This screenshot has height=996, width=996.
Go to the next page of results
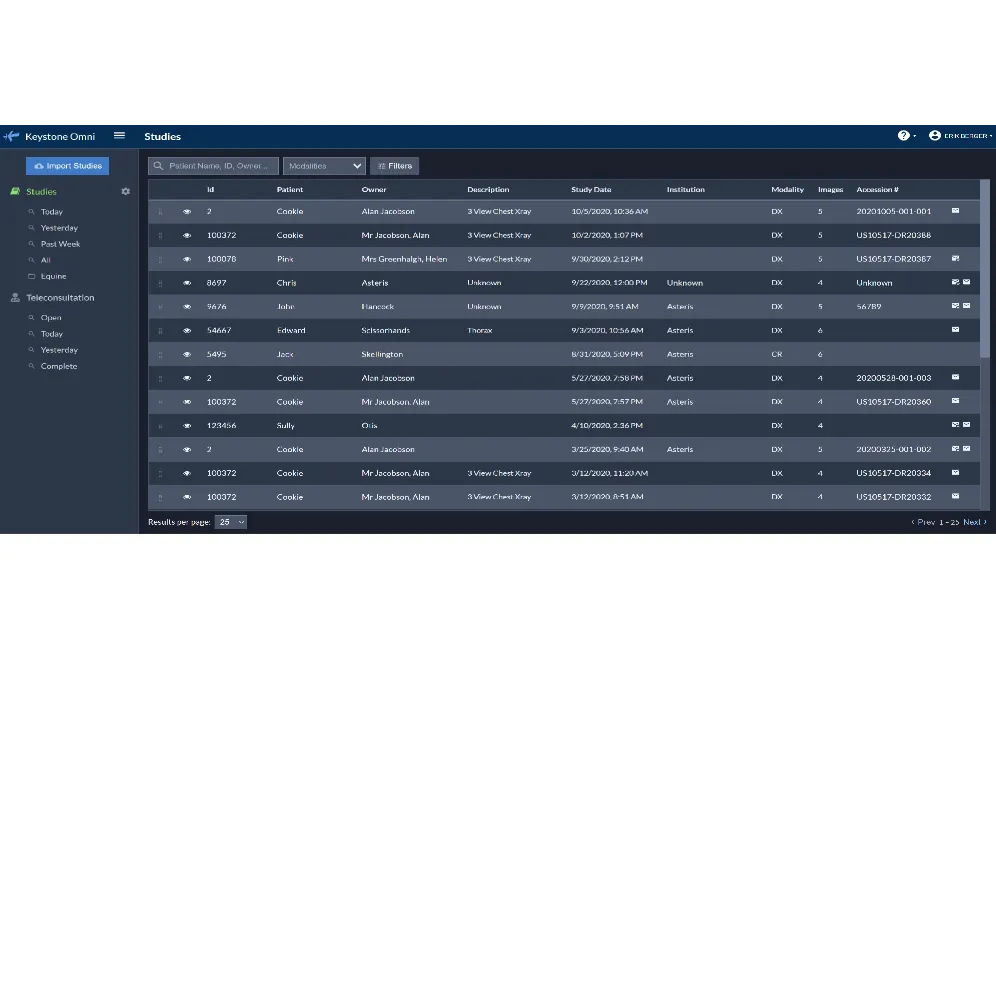point(972,521)
